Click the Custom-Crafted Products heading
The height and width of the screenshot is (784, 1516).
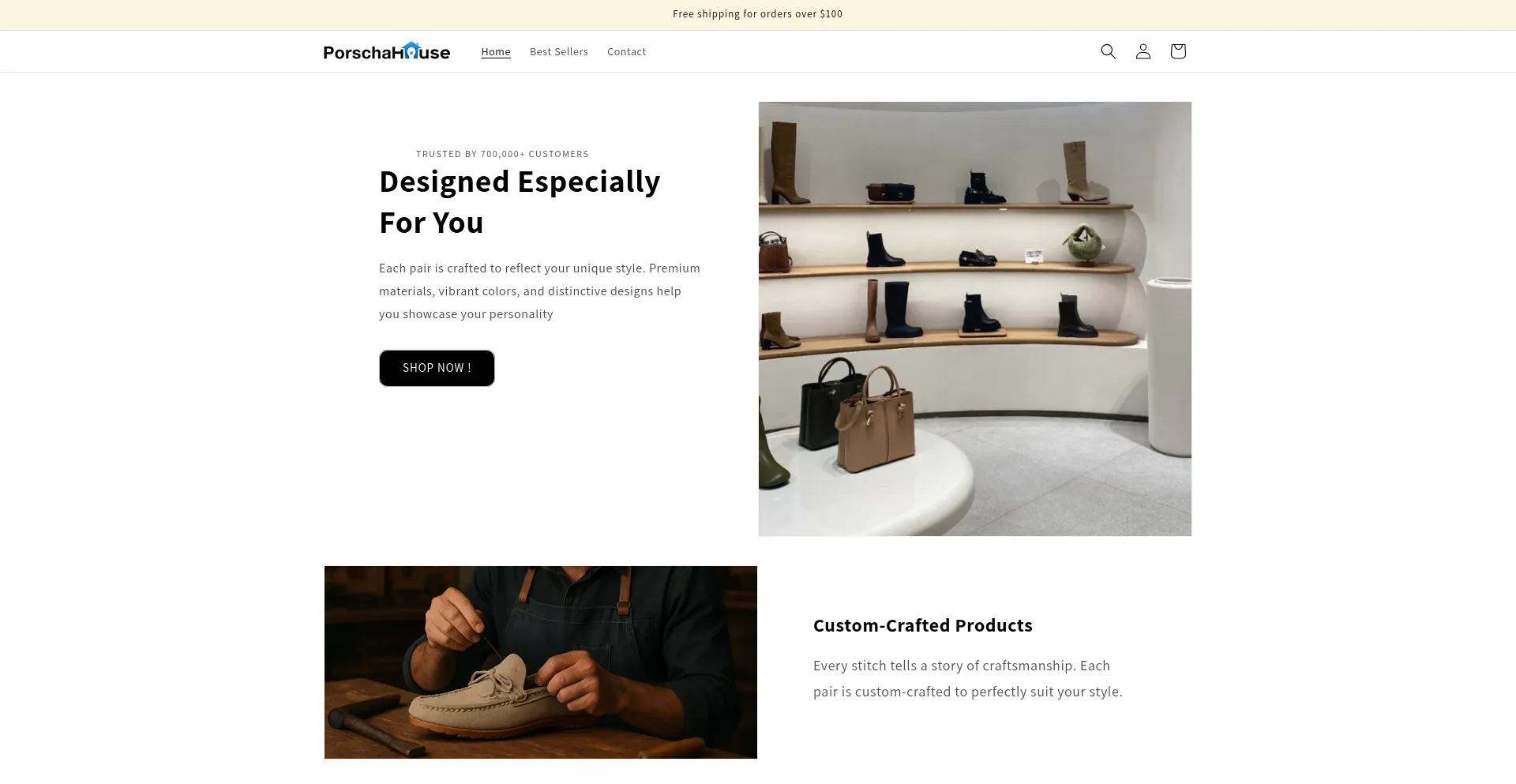pyautogui.click(x=922, y=625)
